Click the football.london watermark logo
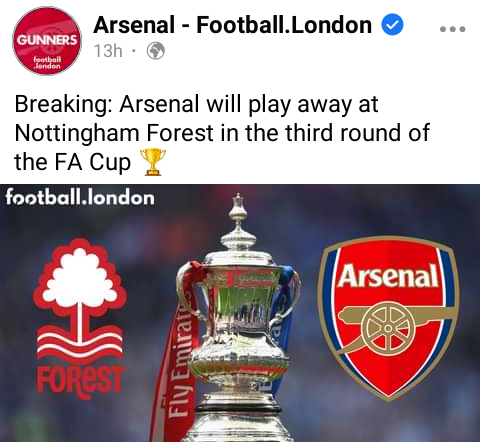Viewport: 480px width, 442px height. coord(80,198)
